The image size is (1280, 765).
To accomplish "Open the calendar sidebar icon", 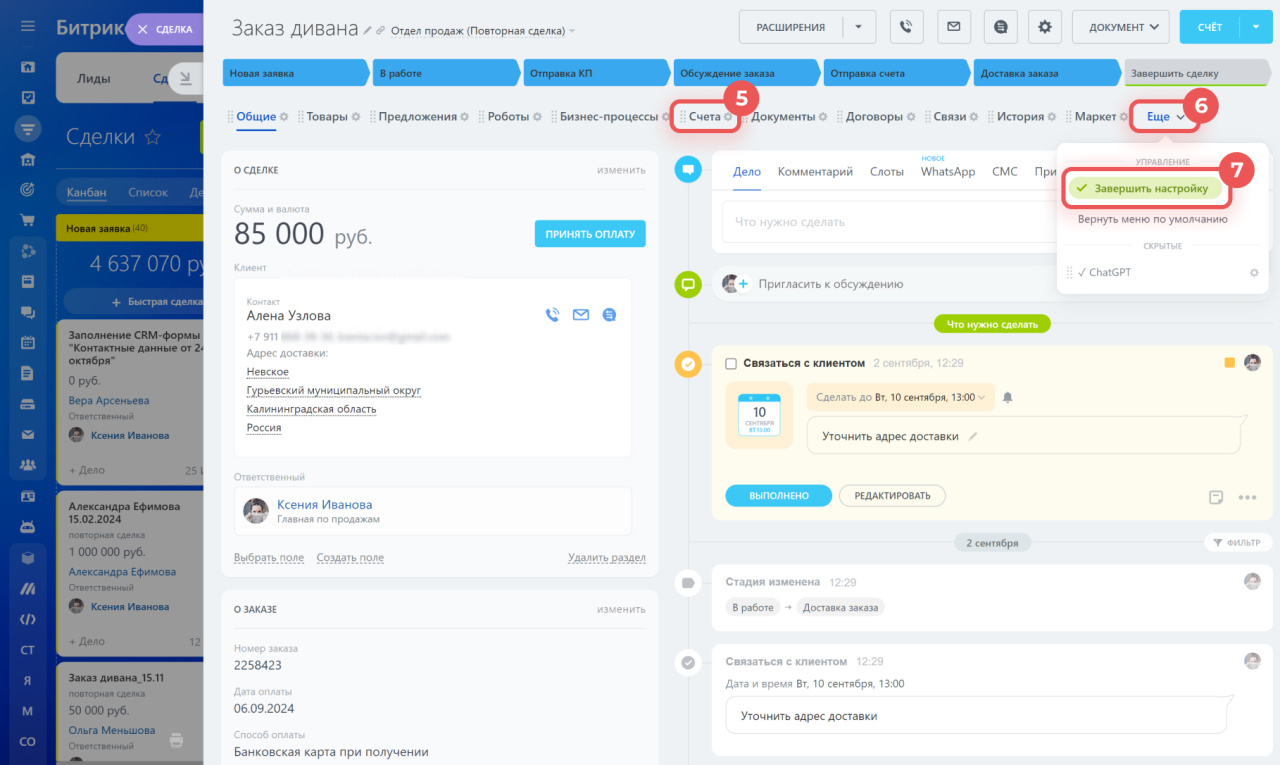I will [28, 342].
